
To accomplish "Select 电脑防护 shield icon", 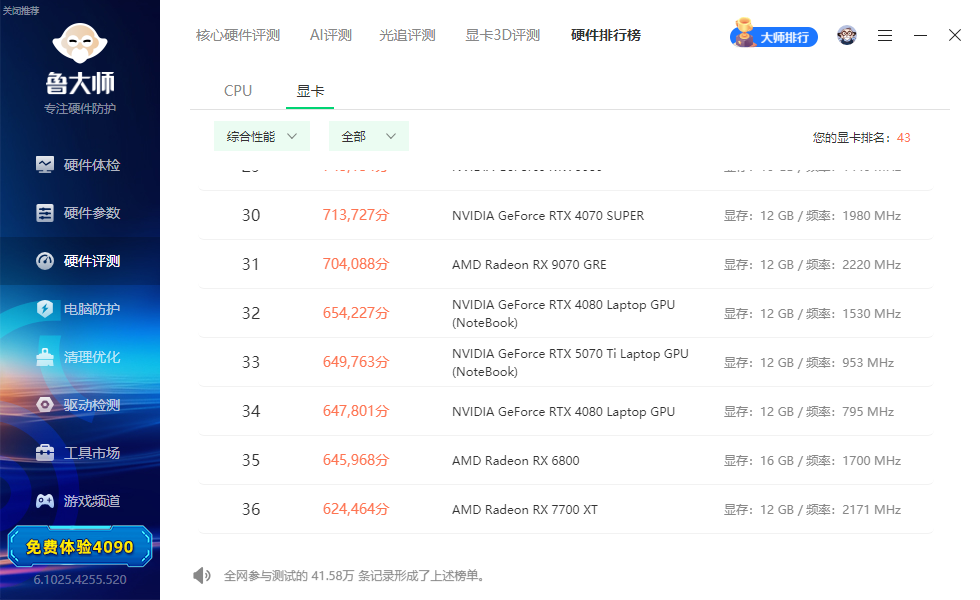I will point(45,309).
